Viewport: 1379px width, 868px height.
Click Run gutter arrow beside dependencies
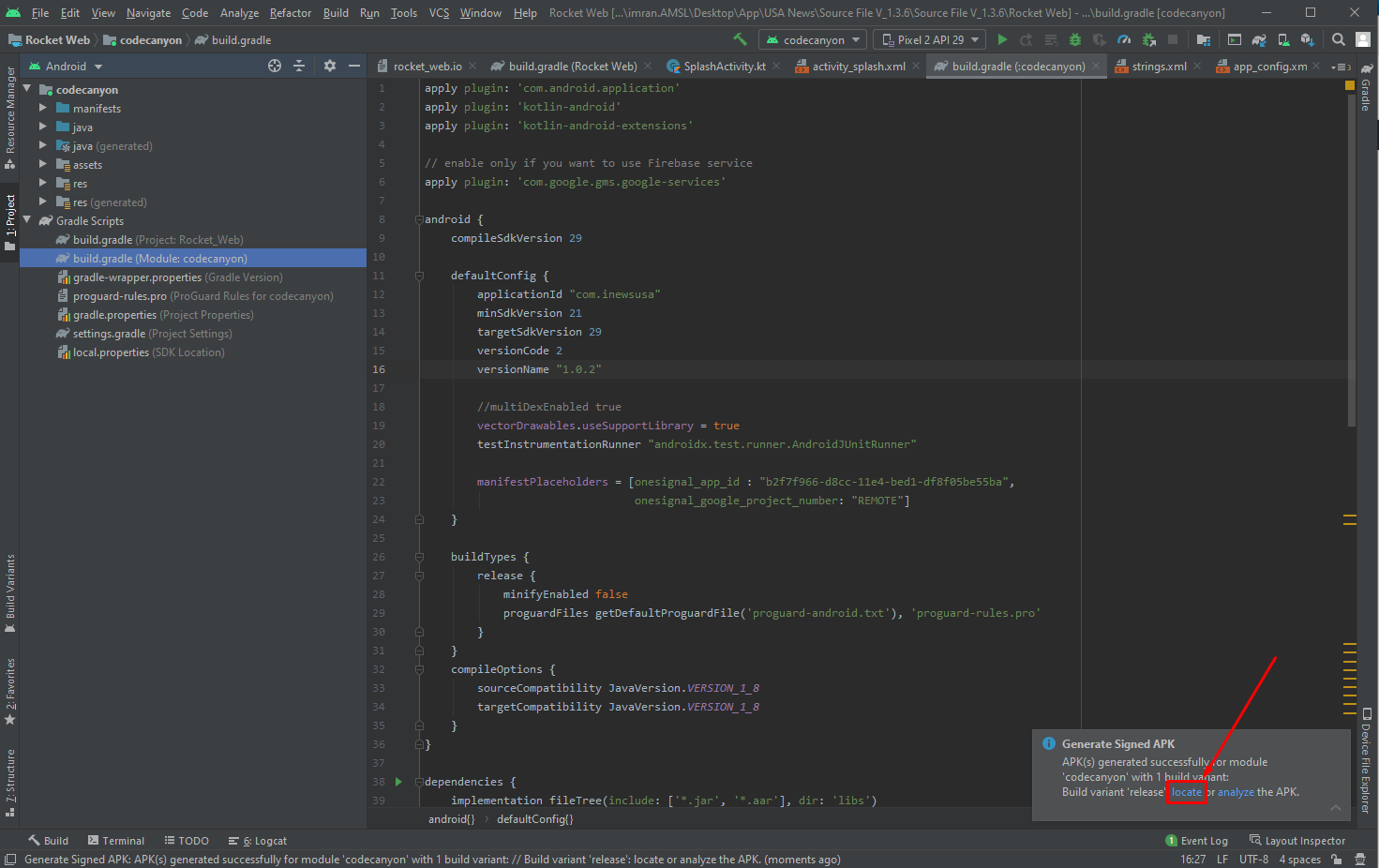pyautogui.click(x=398, y=781)
